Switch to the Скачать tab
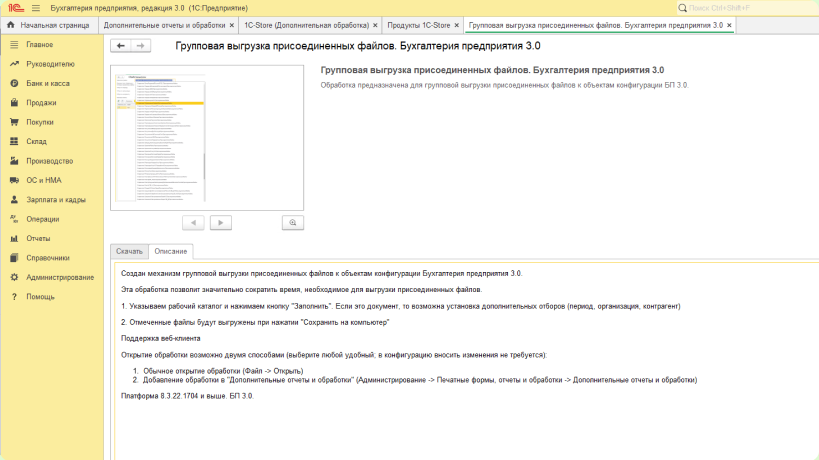The width and height of the screenshot is (819, 460). click(129, 252)
